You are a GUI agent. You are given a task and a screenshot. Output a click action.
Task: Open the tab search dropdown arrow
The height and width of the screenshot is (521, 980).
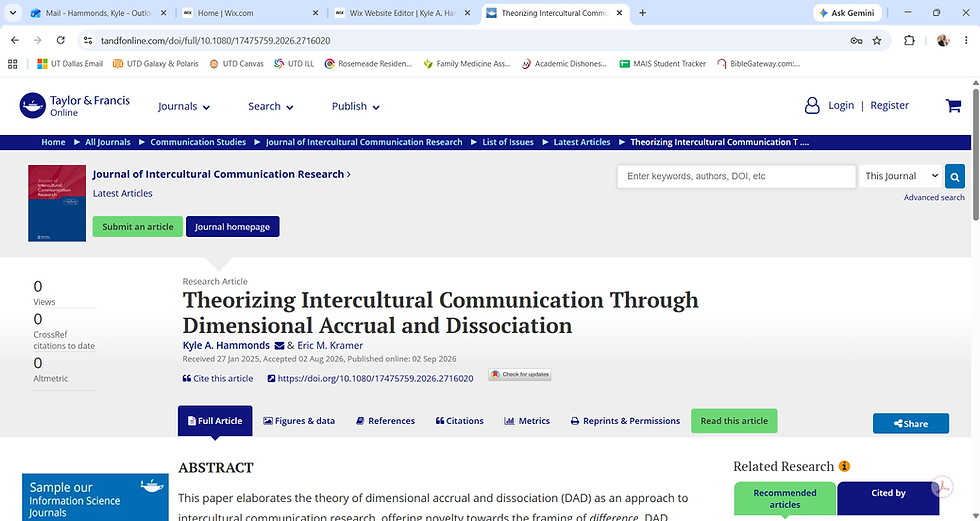pos(12,12)
